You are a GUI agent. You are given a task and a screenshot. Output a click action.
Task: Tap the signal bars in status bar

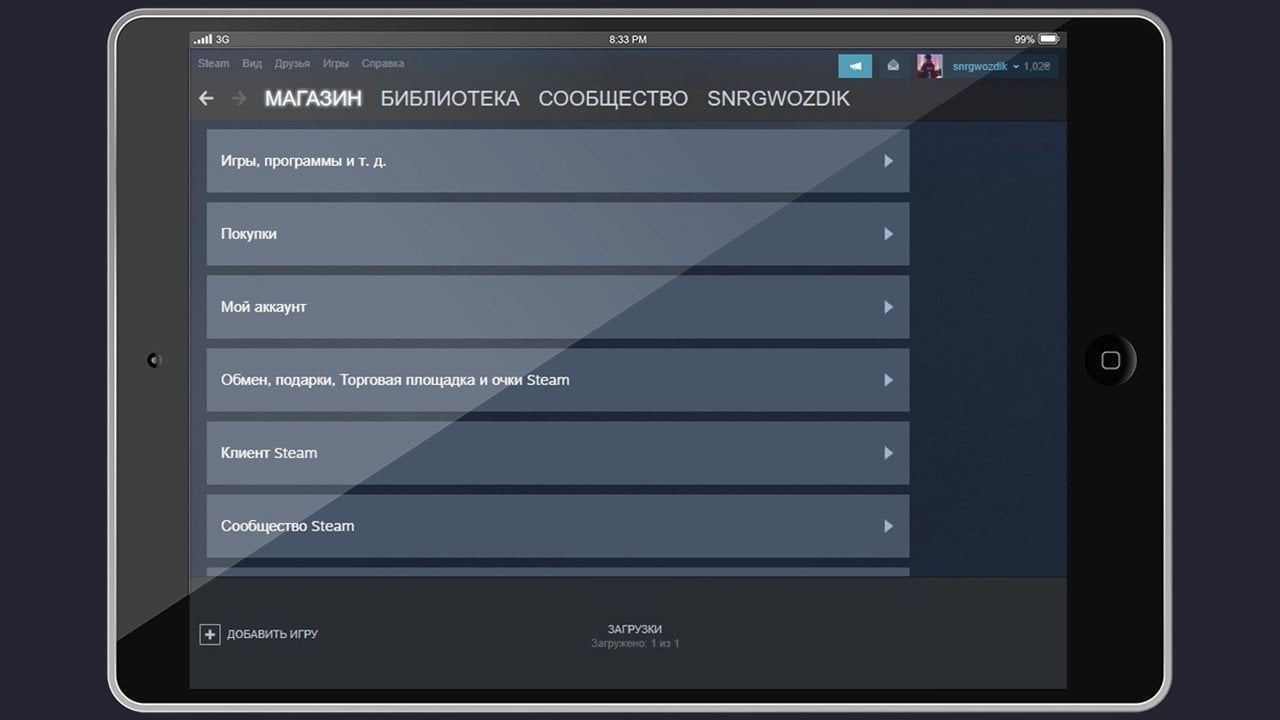tap(203, 39)
